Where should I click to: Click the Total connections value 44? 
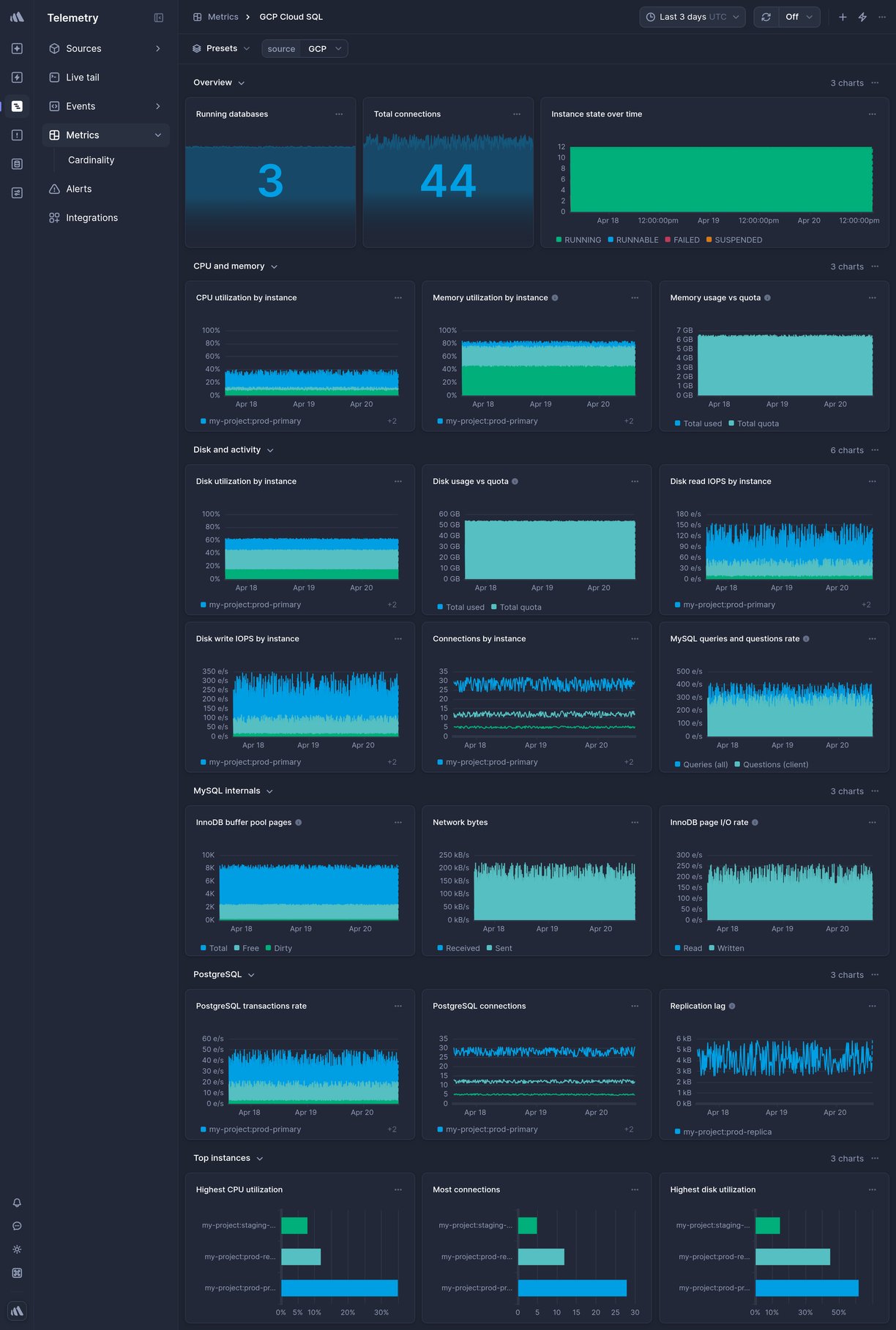coord(448,181)
